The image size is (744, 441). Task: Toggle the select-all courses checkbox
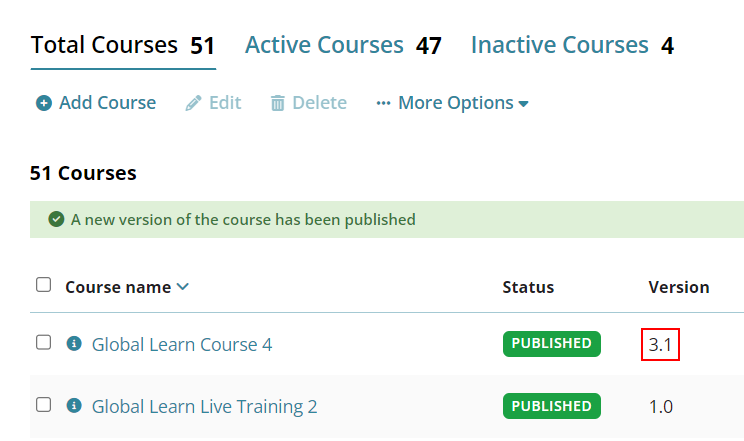coord(44,285)
